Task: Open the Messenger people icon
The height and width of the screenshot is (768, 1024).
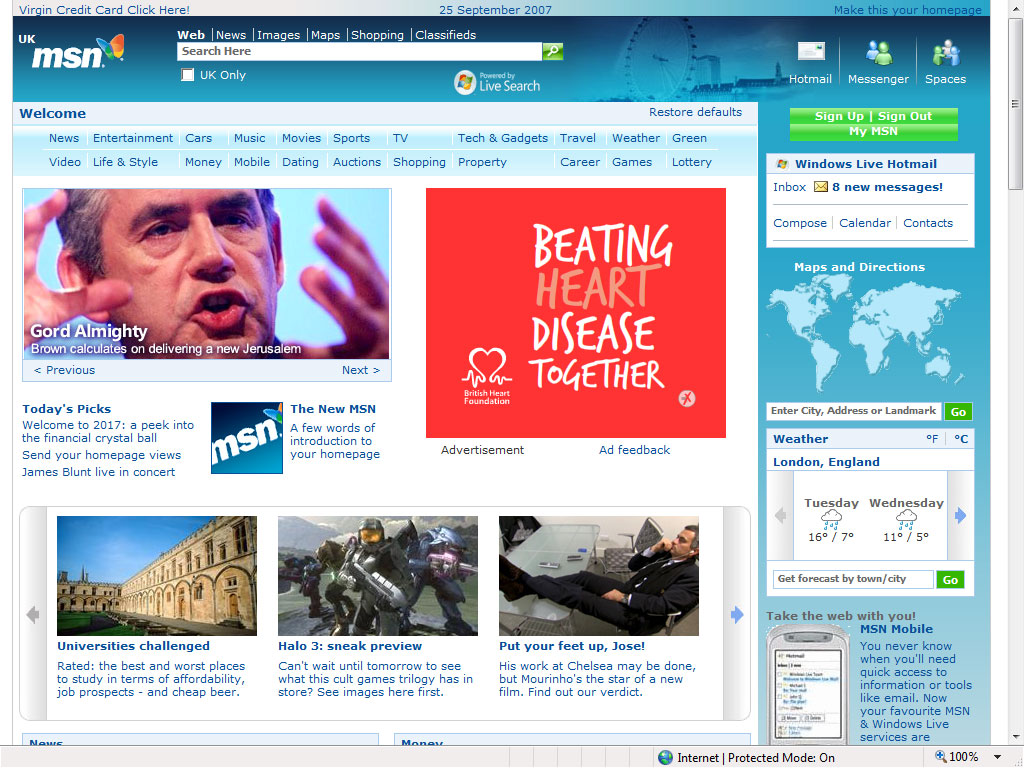Action: tap(878, 52)
